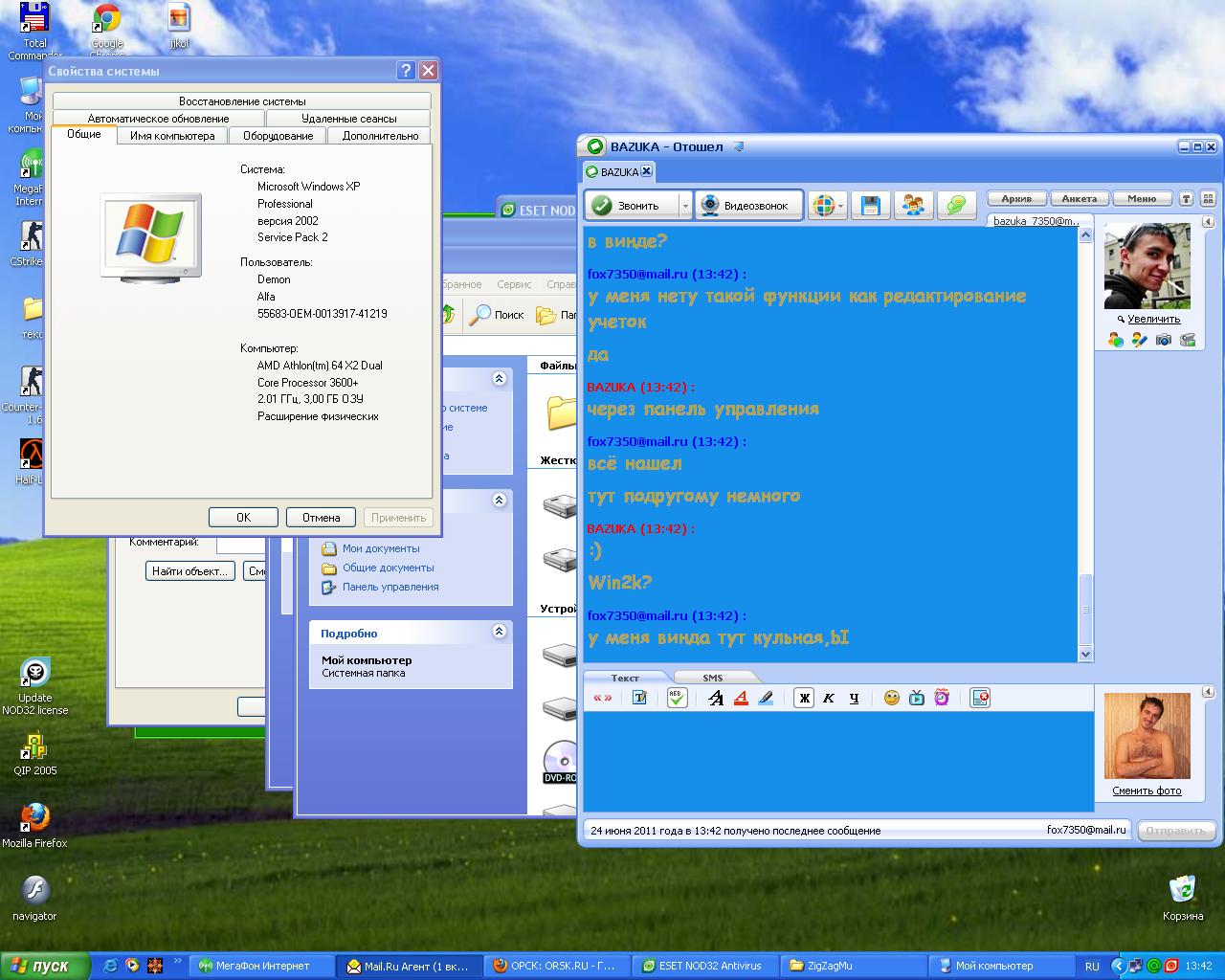Switch to the SMS input tab

coord(713,678)
